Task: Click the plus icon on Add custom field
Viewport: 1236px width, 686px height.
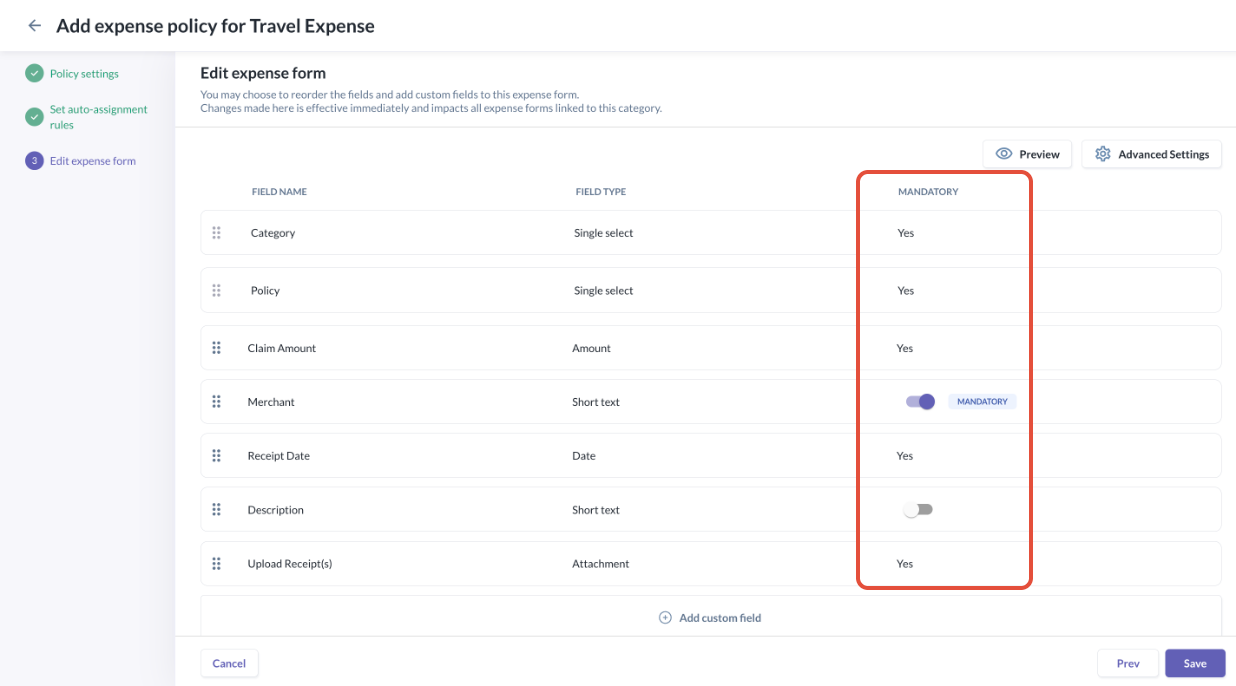Action: point(665,618)
